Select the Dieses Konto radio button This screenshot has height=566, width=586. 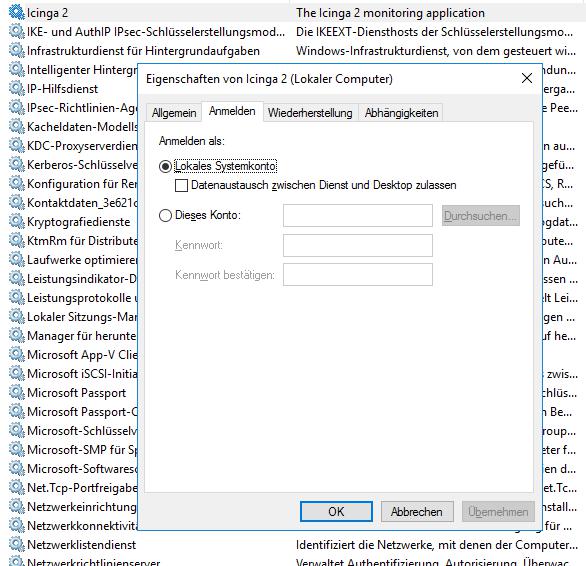tap(165, 215)
